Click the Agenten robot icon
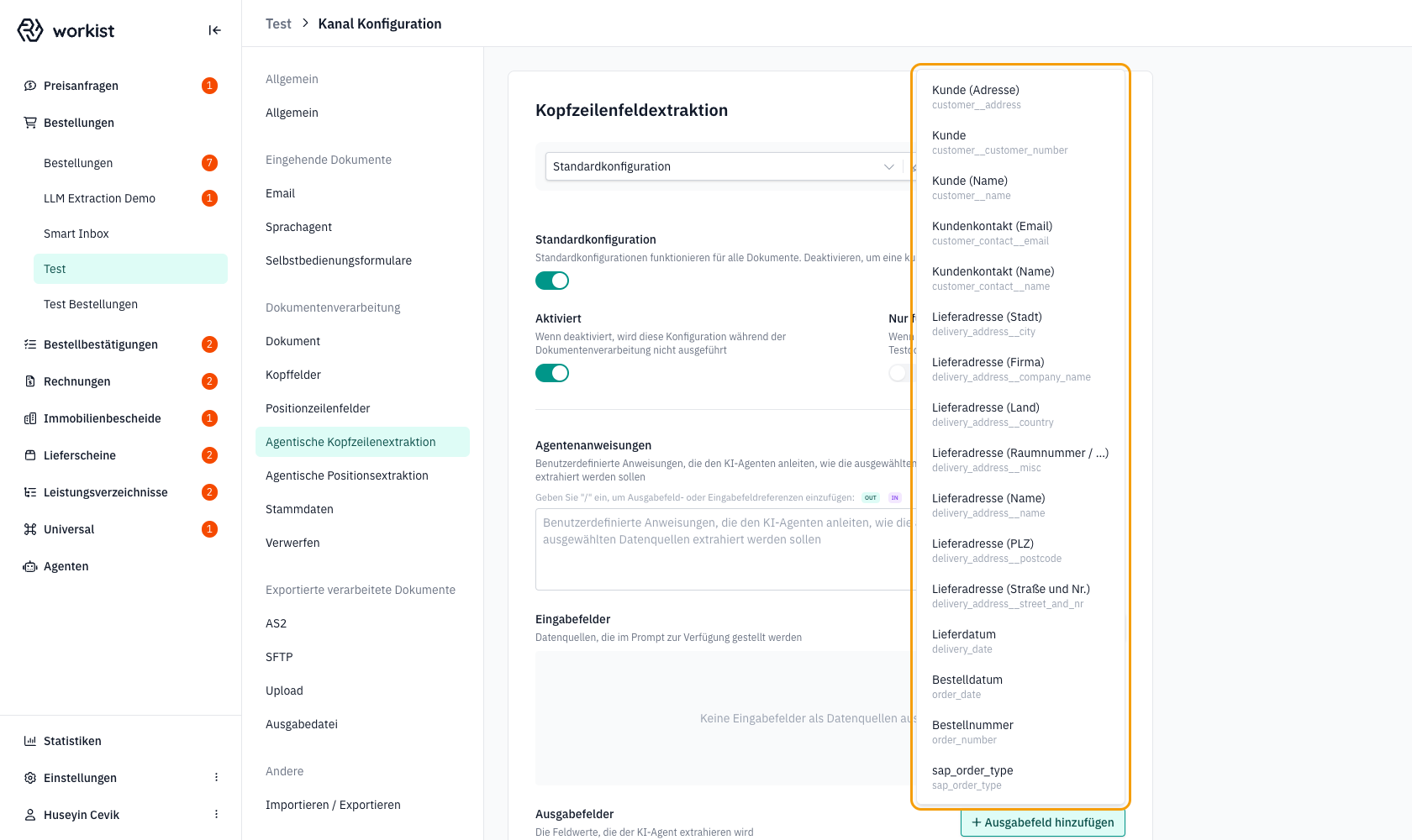 tap(30, 566)
